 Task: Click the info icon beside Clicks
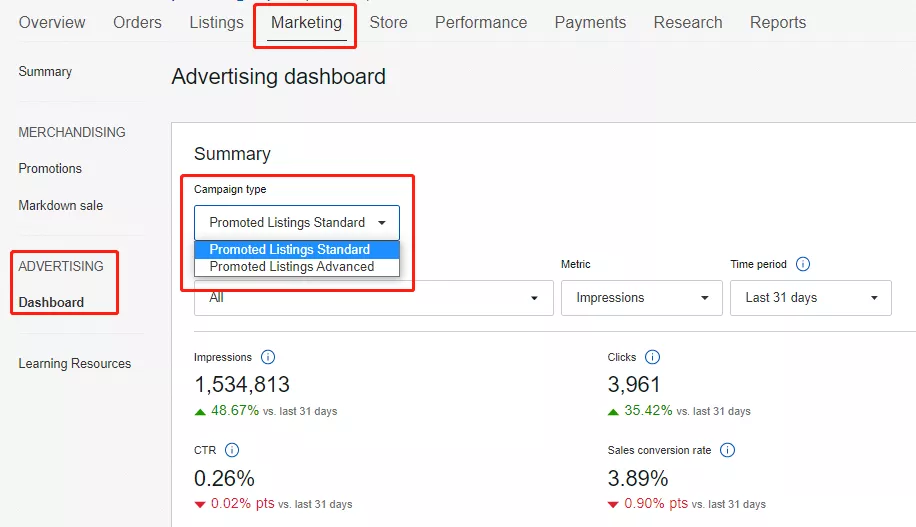(x=652, y=357)
